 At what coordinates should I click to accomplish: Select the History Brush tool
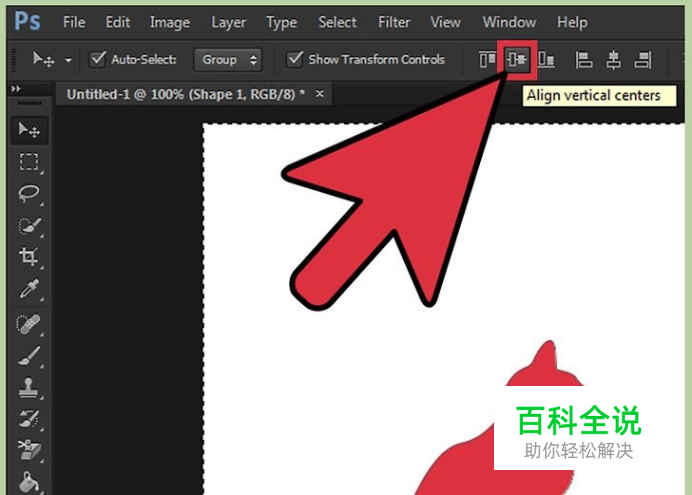(x=29, y=419)
